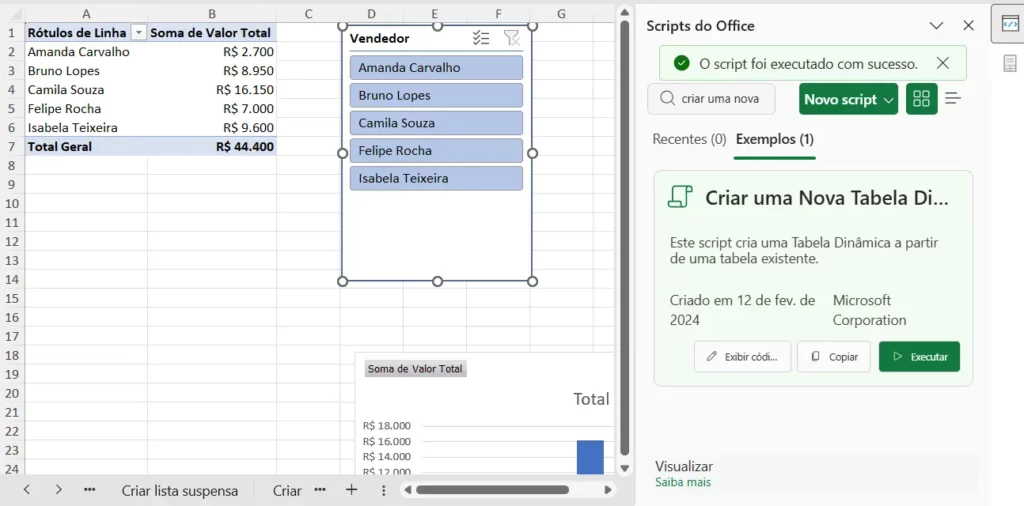This screenshot has height=506, width=1024.
Task: Click the sidebar sheet icon below code editor
Action: click(x=1010, y=63)
